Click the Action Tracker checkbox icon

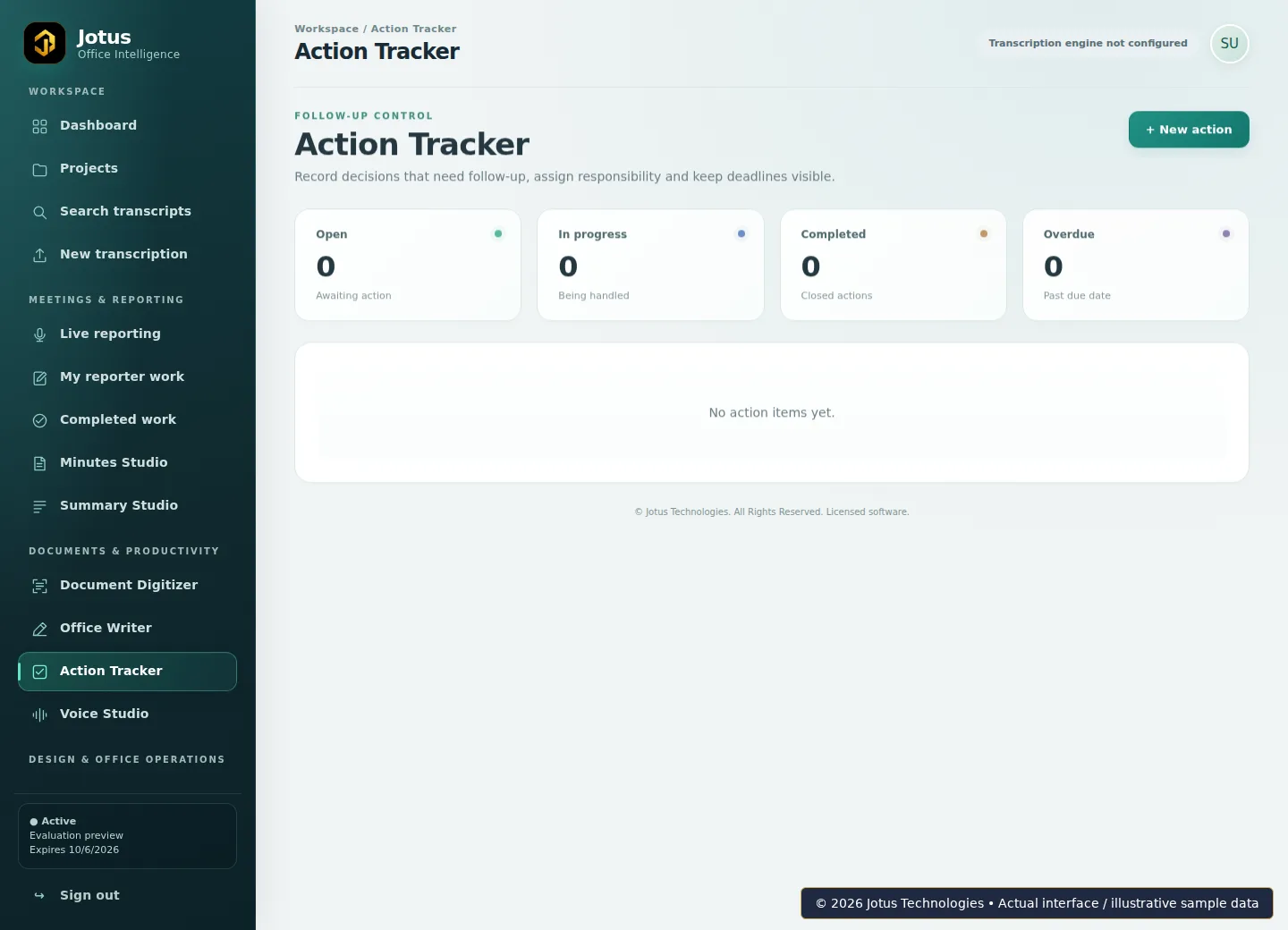pos(39,672)
